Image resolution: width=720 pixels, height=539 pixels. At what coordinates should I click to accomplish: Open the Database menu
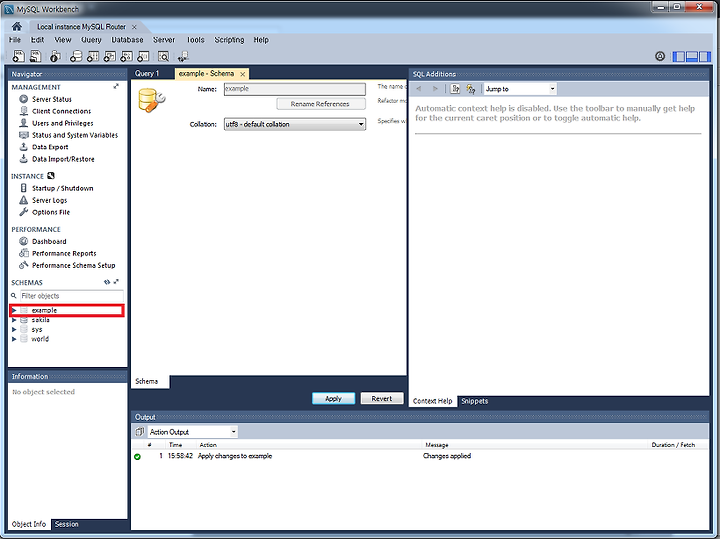[x=127, y=40]
